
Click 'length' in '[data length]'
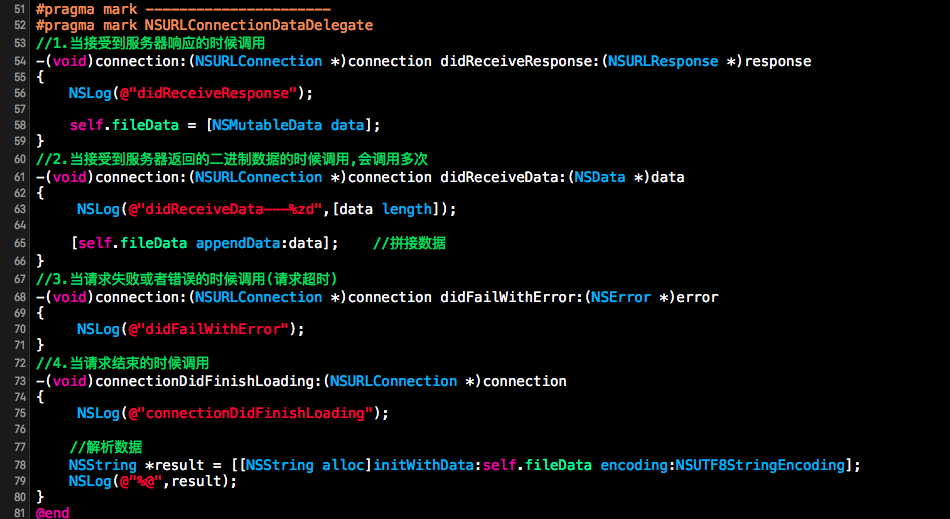[x=407, y=210]
